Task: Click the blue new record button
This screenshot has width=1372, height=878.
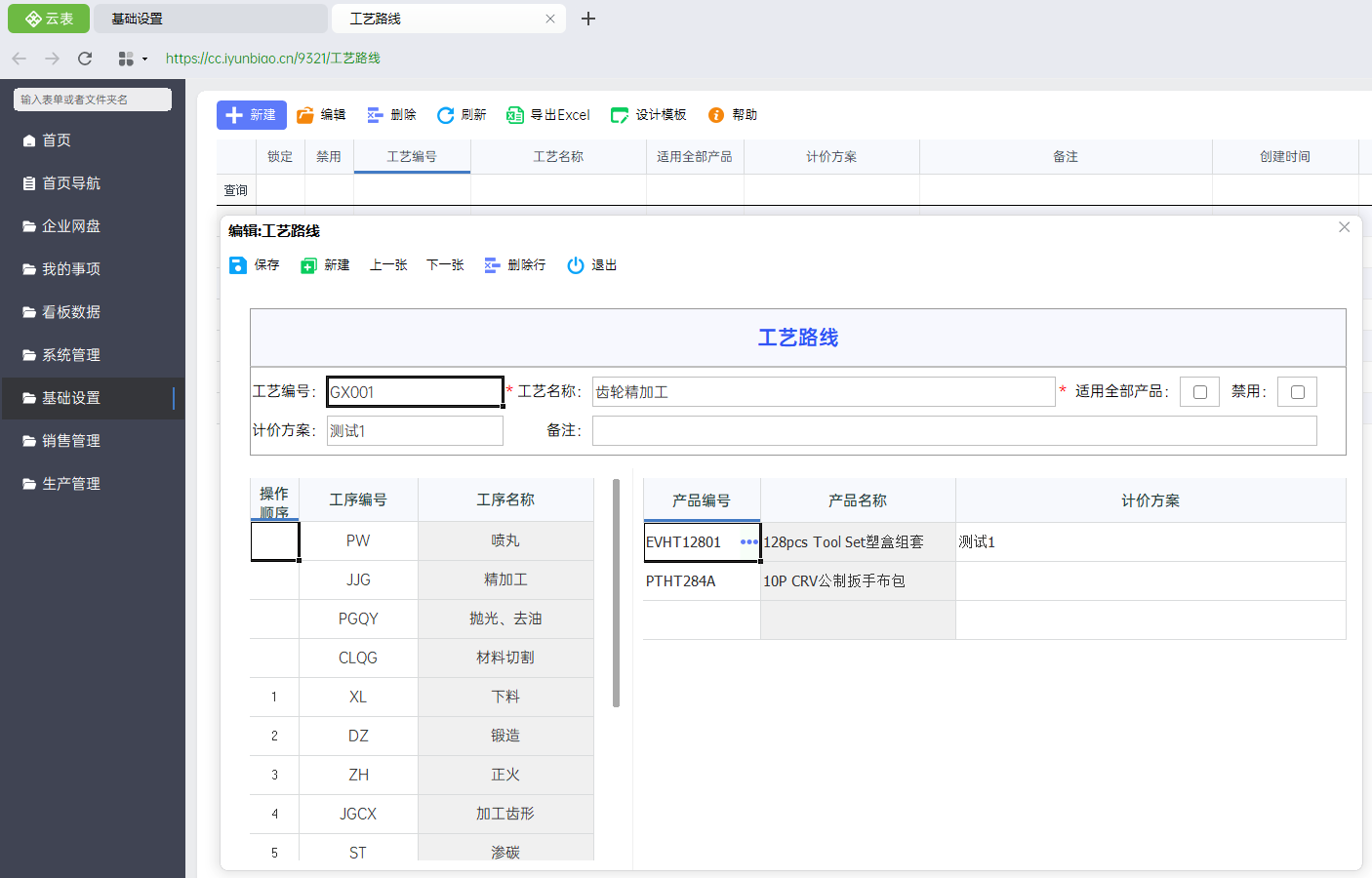Action: coord(251,115)
